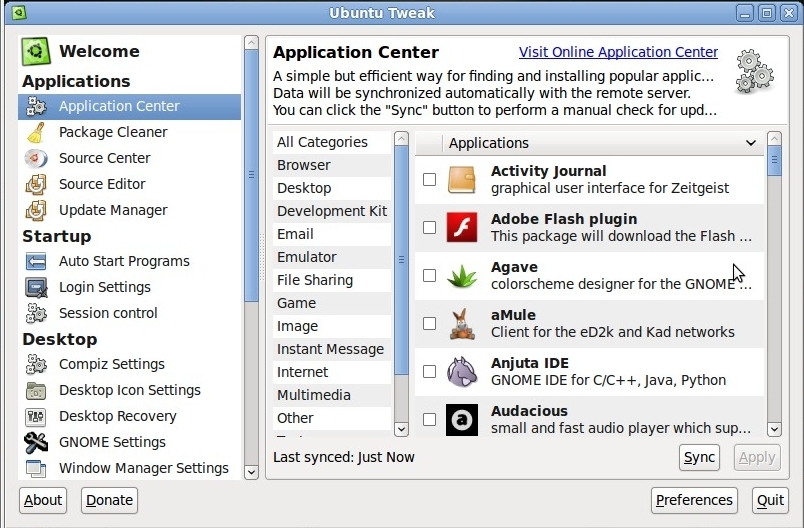Click the Audacious application name text
The width and height of the screenshot is (804, 528).
tap(529, 411)
